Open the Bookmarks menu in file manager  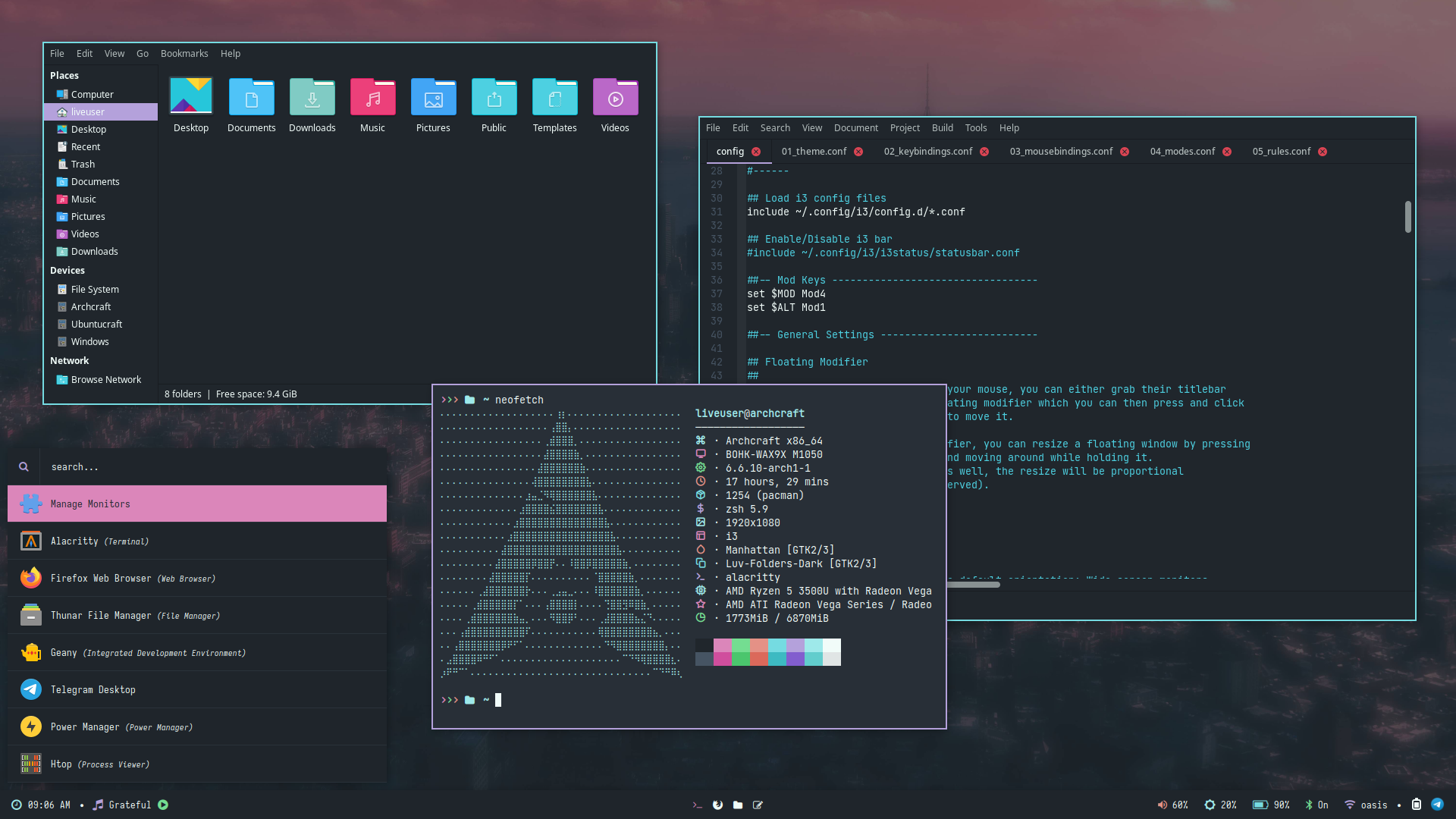(x=184, y=54)
